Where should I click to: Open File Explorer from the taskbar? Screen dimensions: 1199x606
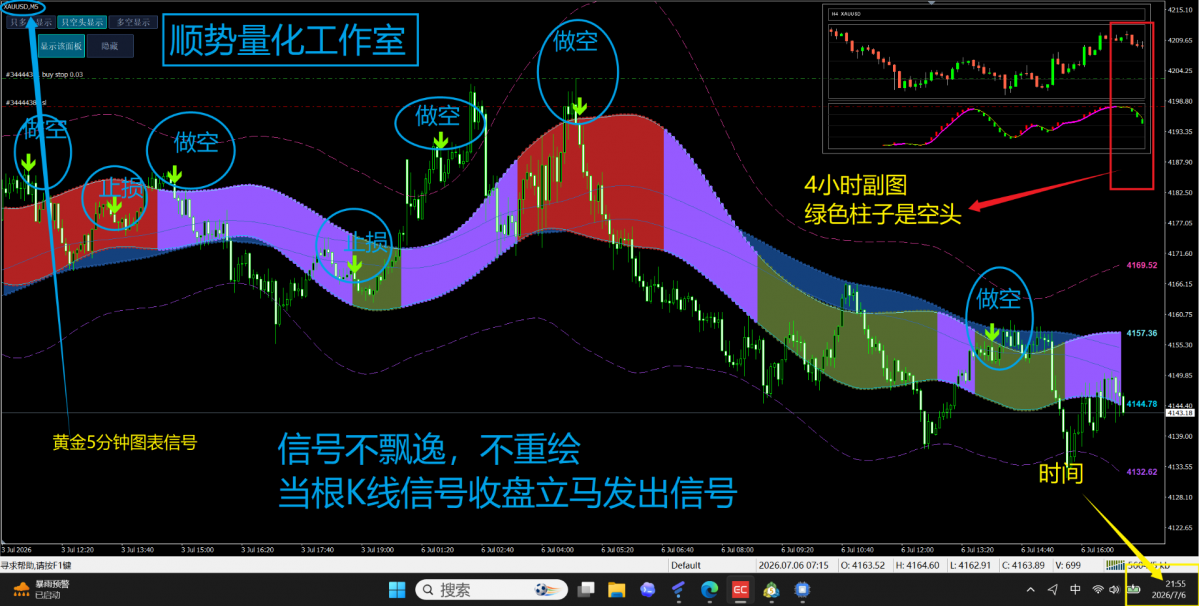[x=616, y=589]
